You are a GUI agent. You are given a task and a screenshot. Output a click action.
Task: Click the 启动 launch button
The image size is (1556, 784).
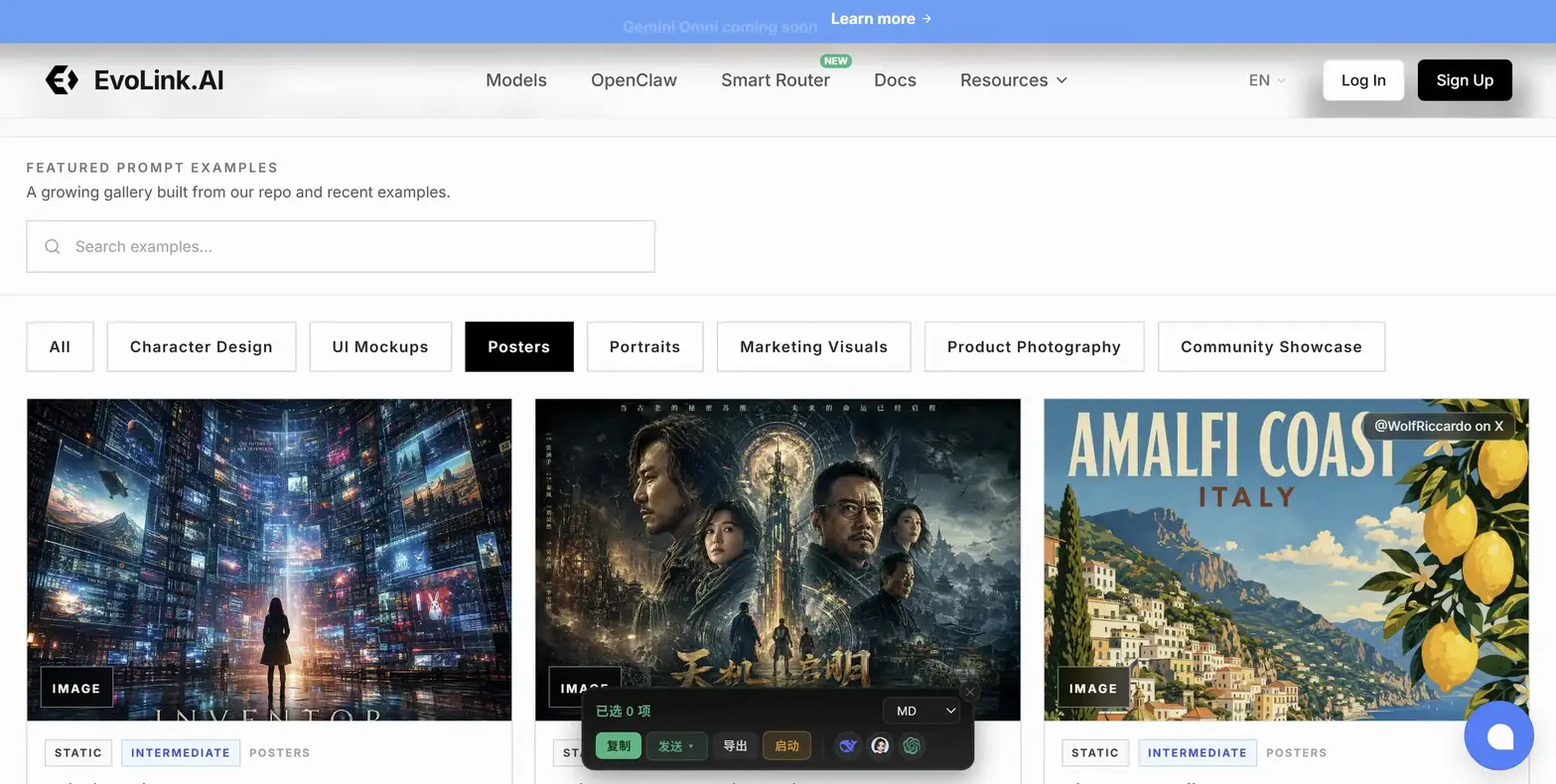pos(786,745)
